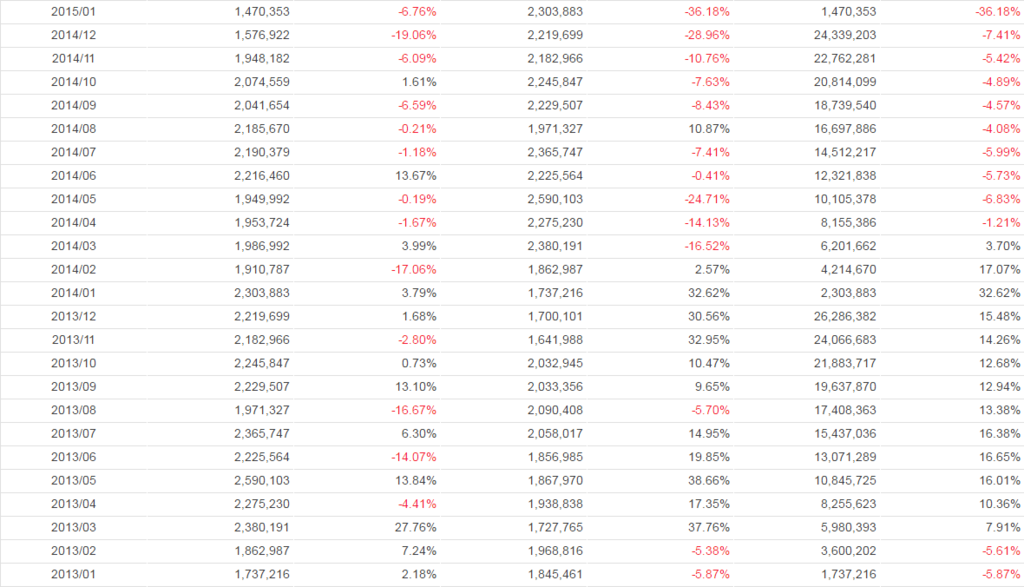Click the cell showing 26,286,382

[840, 317]
